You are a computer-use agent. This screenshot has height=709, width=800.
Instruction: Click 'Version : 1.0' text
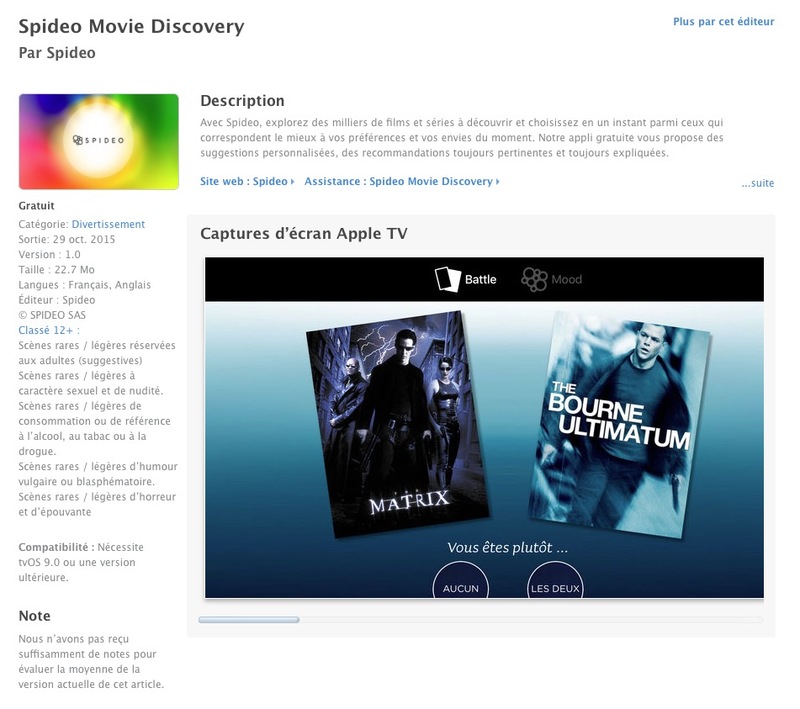(49, 255)
